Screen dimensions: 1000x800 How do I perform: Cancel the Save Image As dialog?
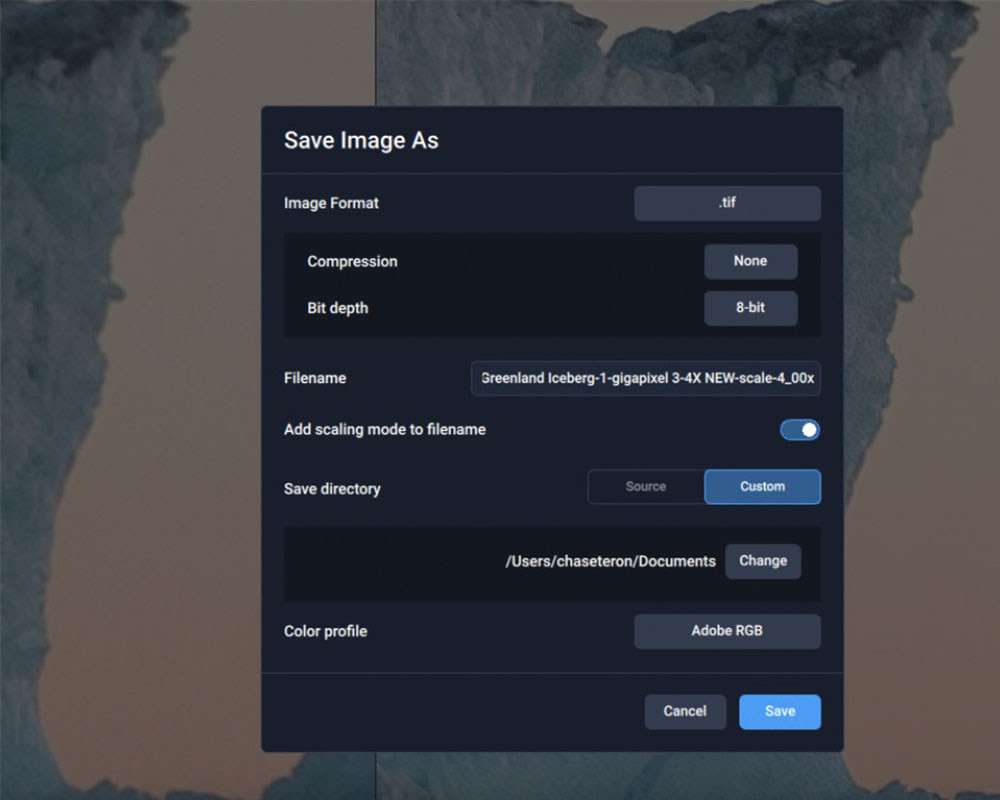685,711
